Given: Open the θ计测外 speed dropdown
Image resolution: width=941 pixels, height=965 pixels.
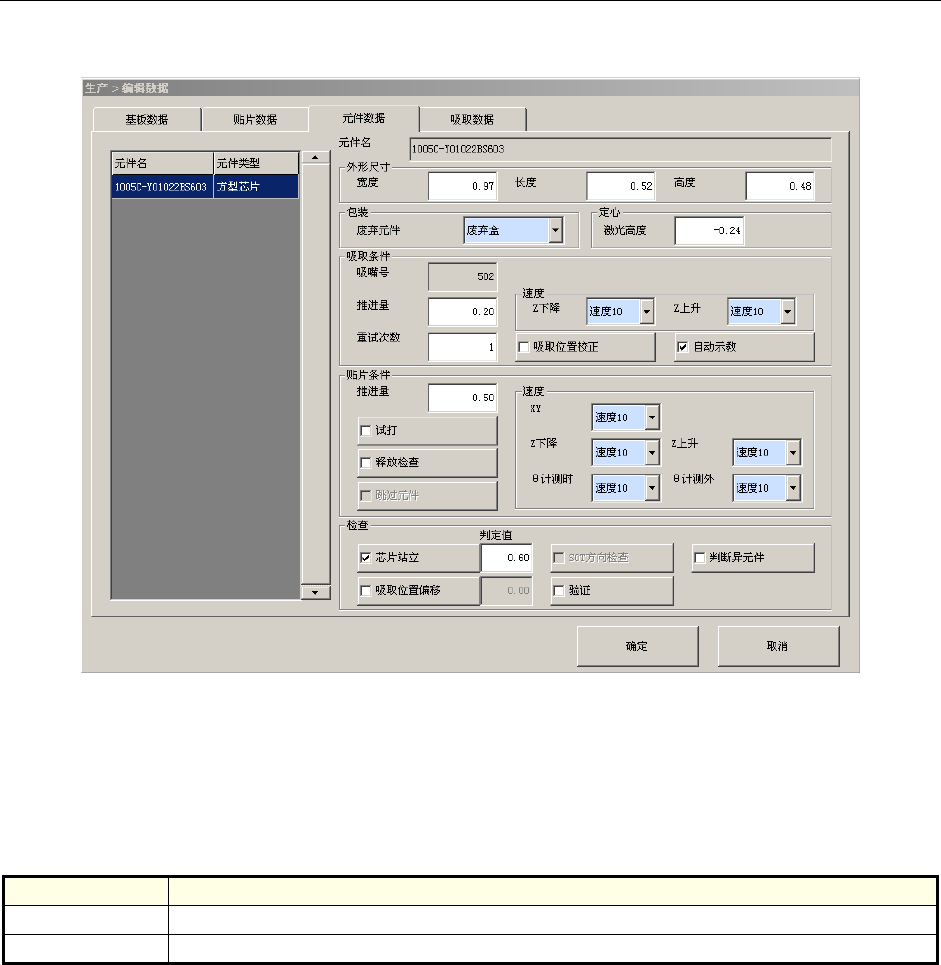Looking at the screenshot, I should pos(767,488).
